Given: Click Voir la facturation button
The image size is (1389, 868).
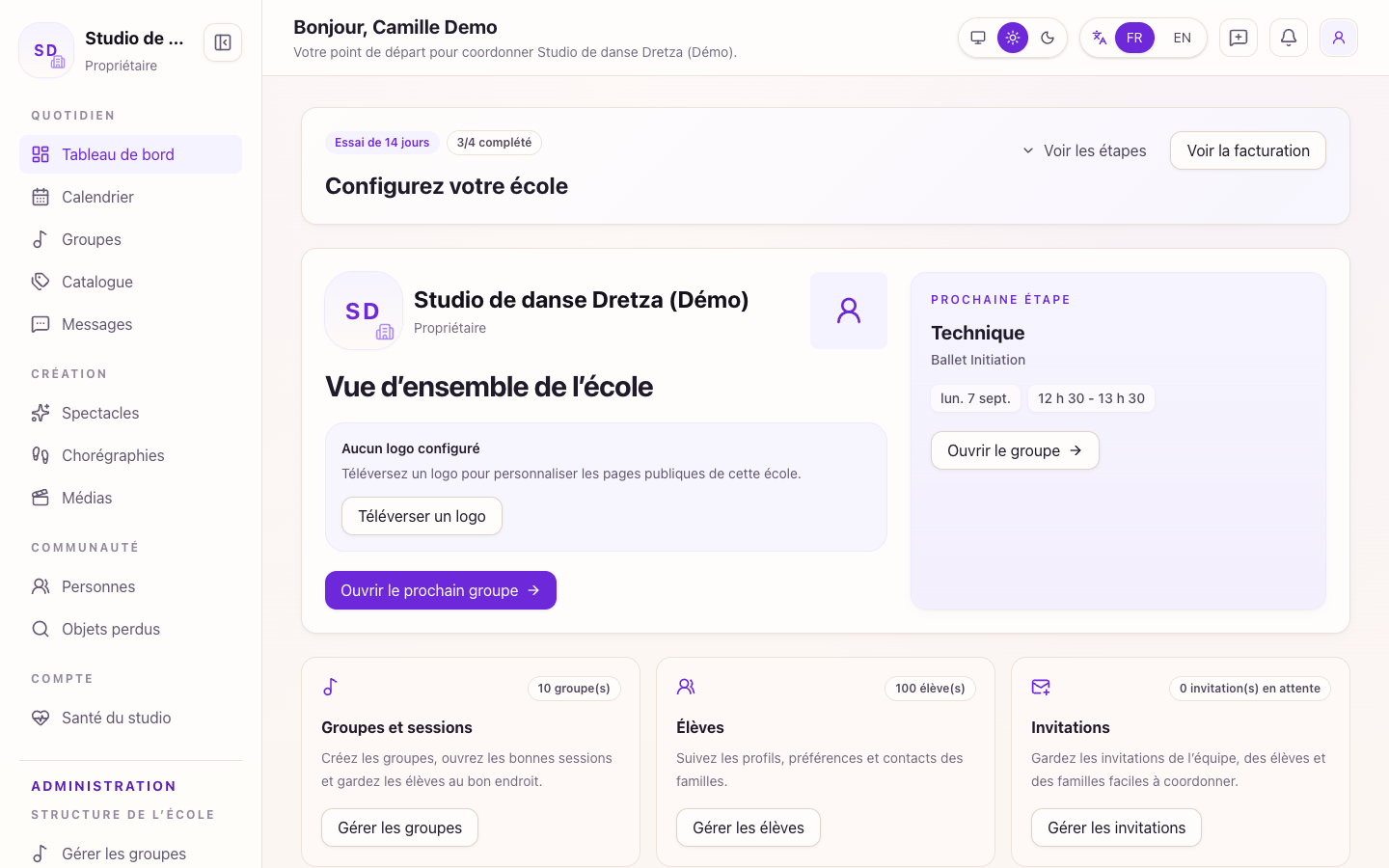Looking at the screenshot, I should pyautogui.click(x=1248, y=150).
